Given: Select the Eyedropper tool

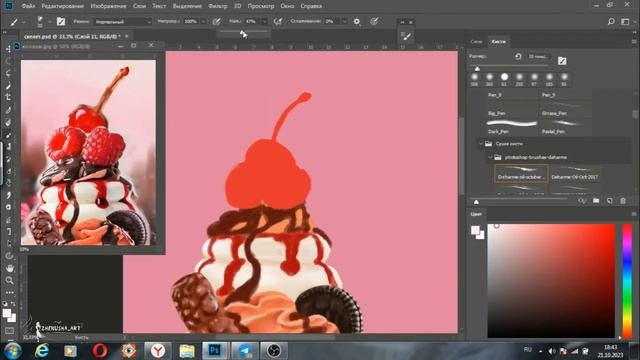Looking at the screenshot, I should (8, 110).
